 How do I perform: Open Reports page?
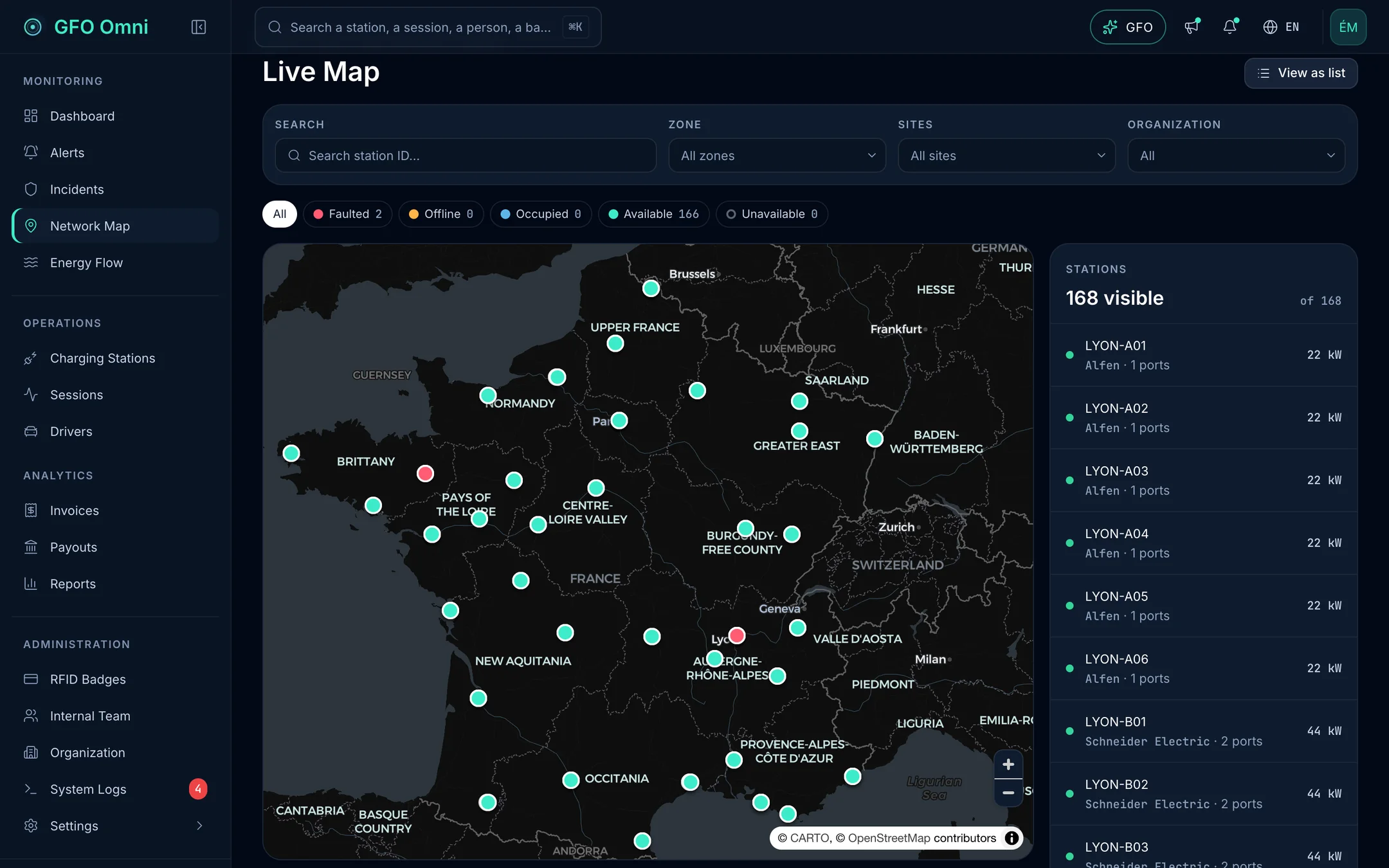point(116,584)
